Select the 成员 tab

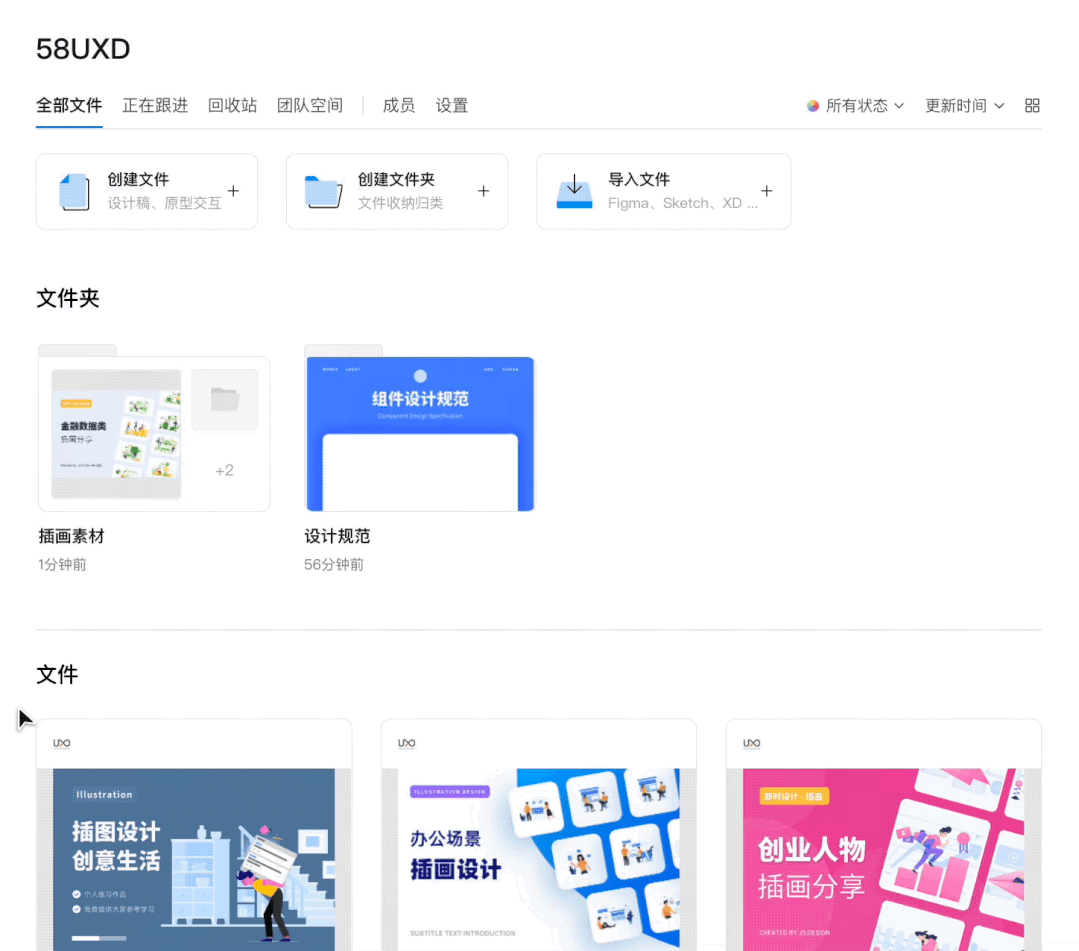(x=398, y=105)
